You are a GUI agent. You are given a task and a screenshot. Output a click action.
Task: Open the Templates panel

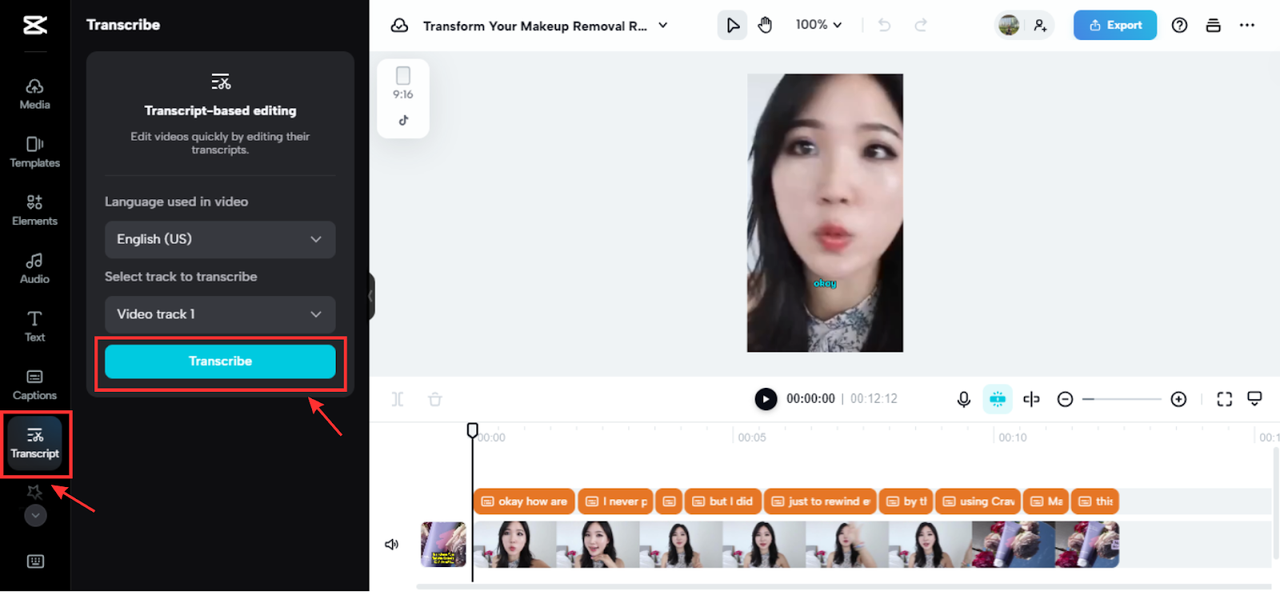click(x=35, y=152)
